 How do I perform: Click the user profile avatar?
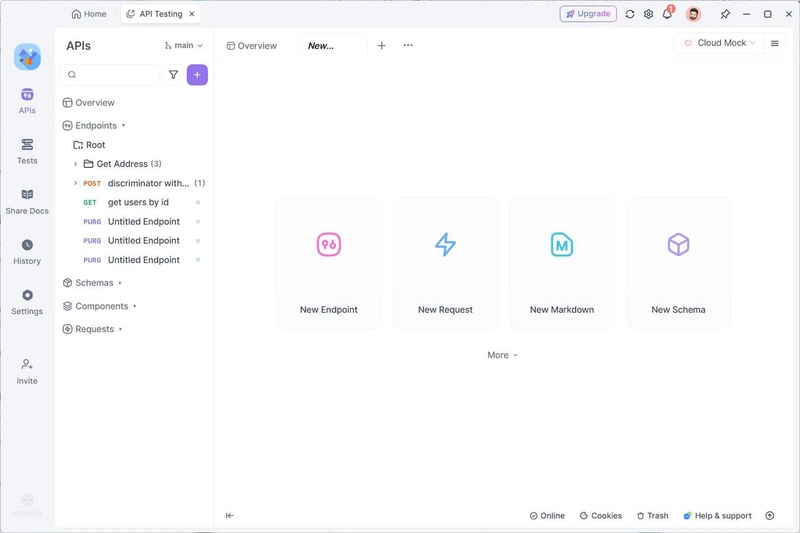click(x=693, y=14)
